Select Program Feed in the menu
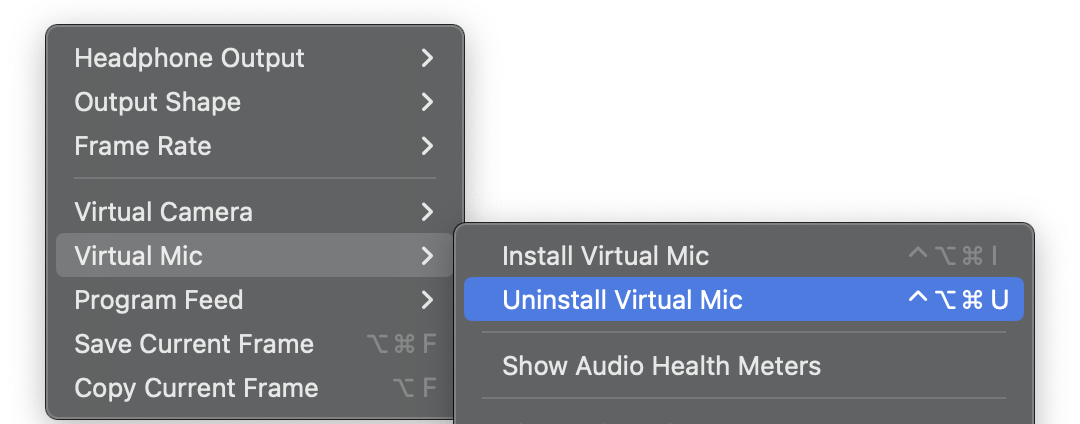Screen dimensions: 1080x424 tap(158, 300)
